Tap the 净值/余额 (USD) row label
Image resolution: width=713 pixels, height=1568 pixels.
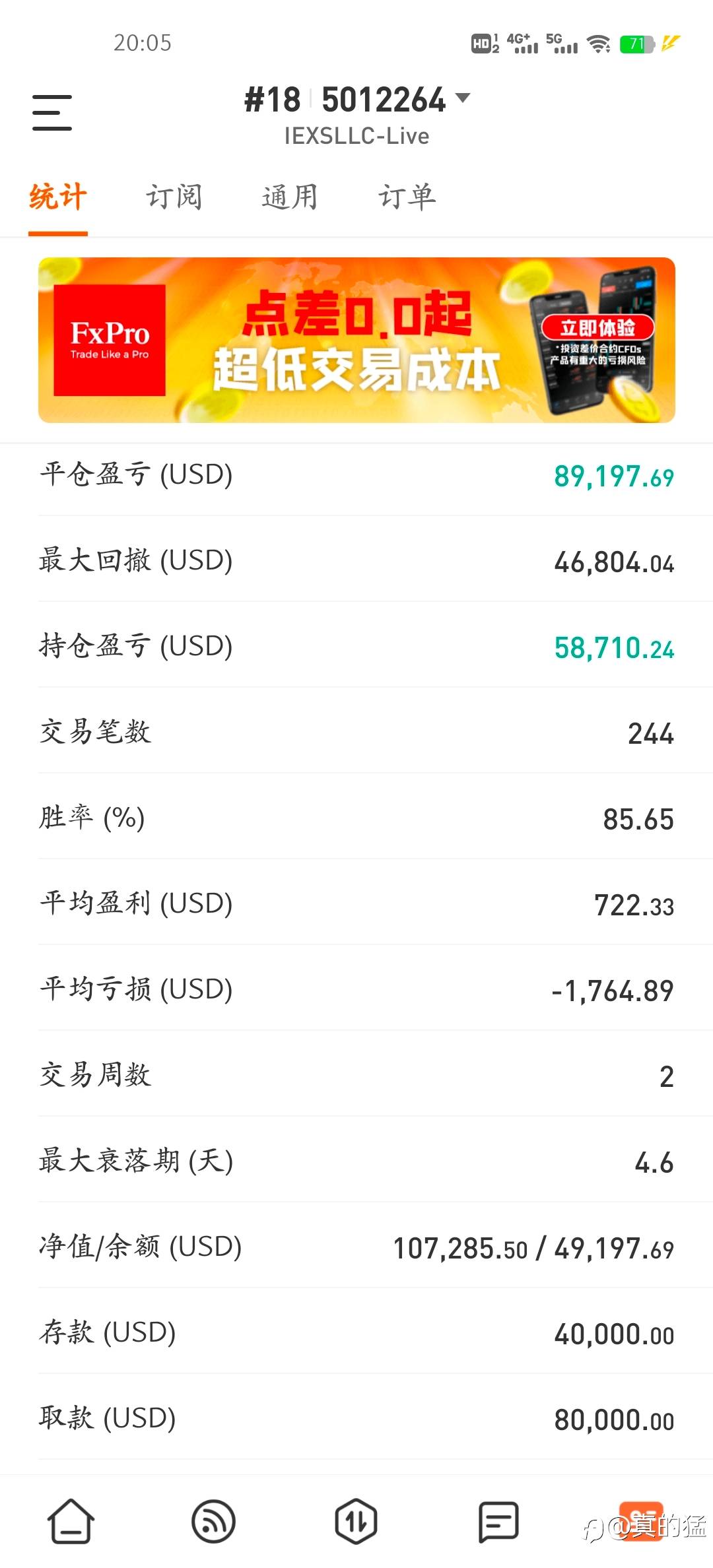141,1247
